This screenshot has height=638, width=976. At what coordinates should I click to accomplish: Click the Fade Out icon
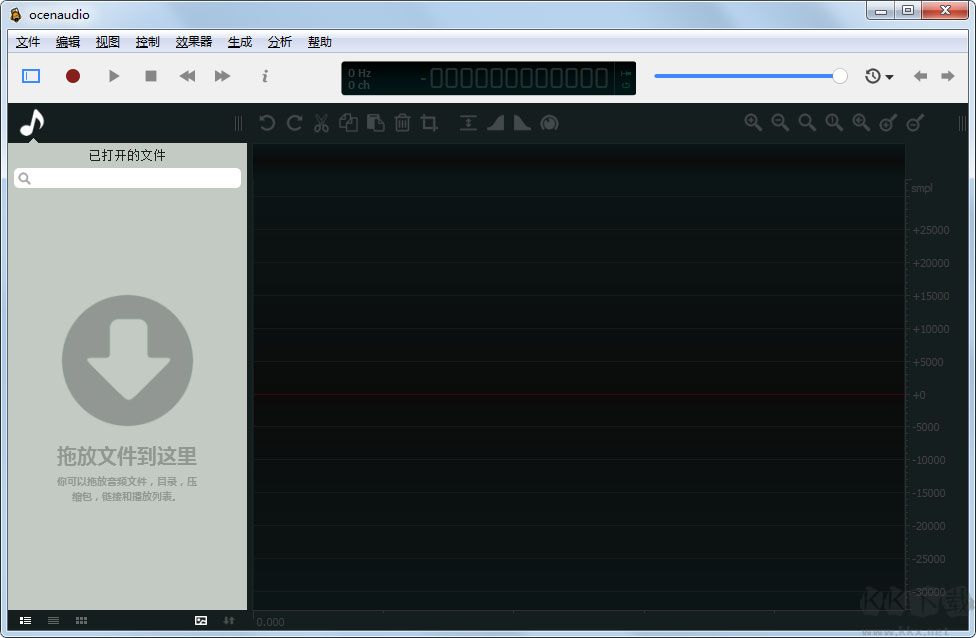pos(521,122)
